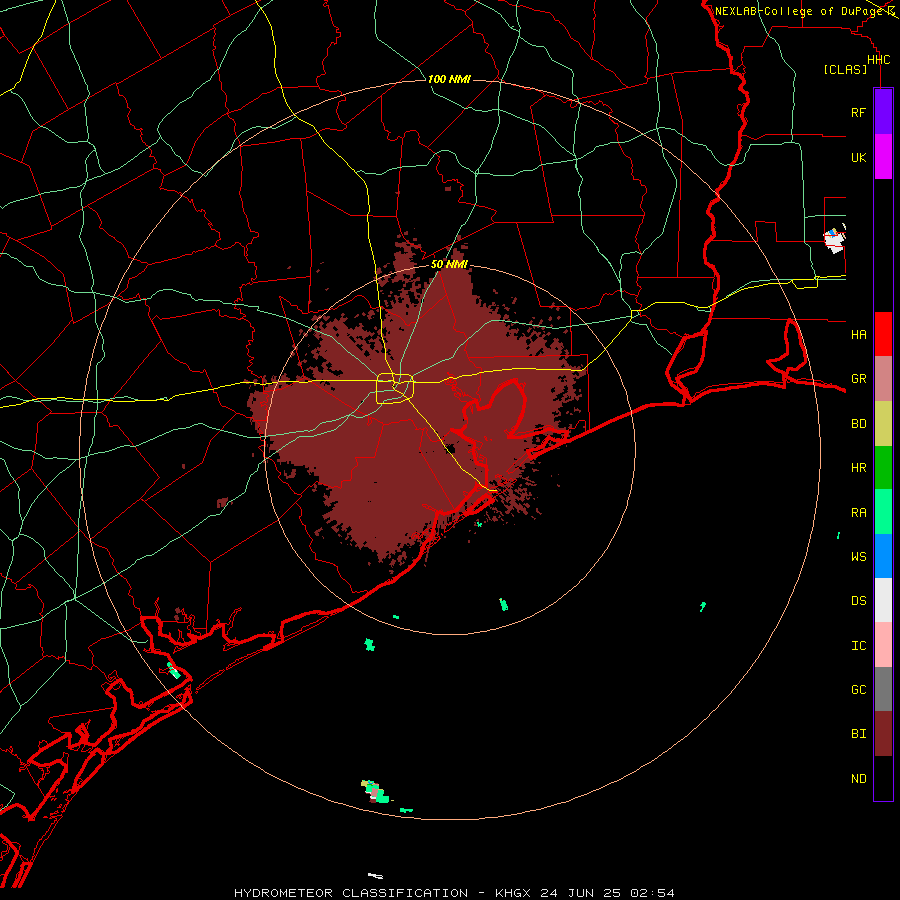Click the "HR" legend label

coord(858,468)
